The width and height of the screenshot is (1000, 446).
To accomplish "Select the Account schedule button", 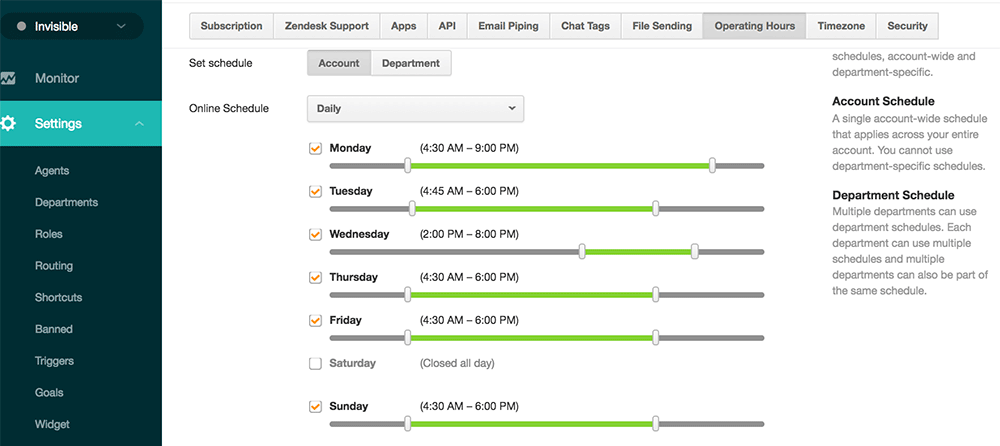I will (x=339, y=63).
